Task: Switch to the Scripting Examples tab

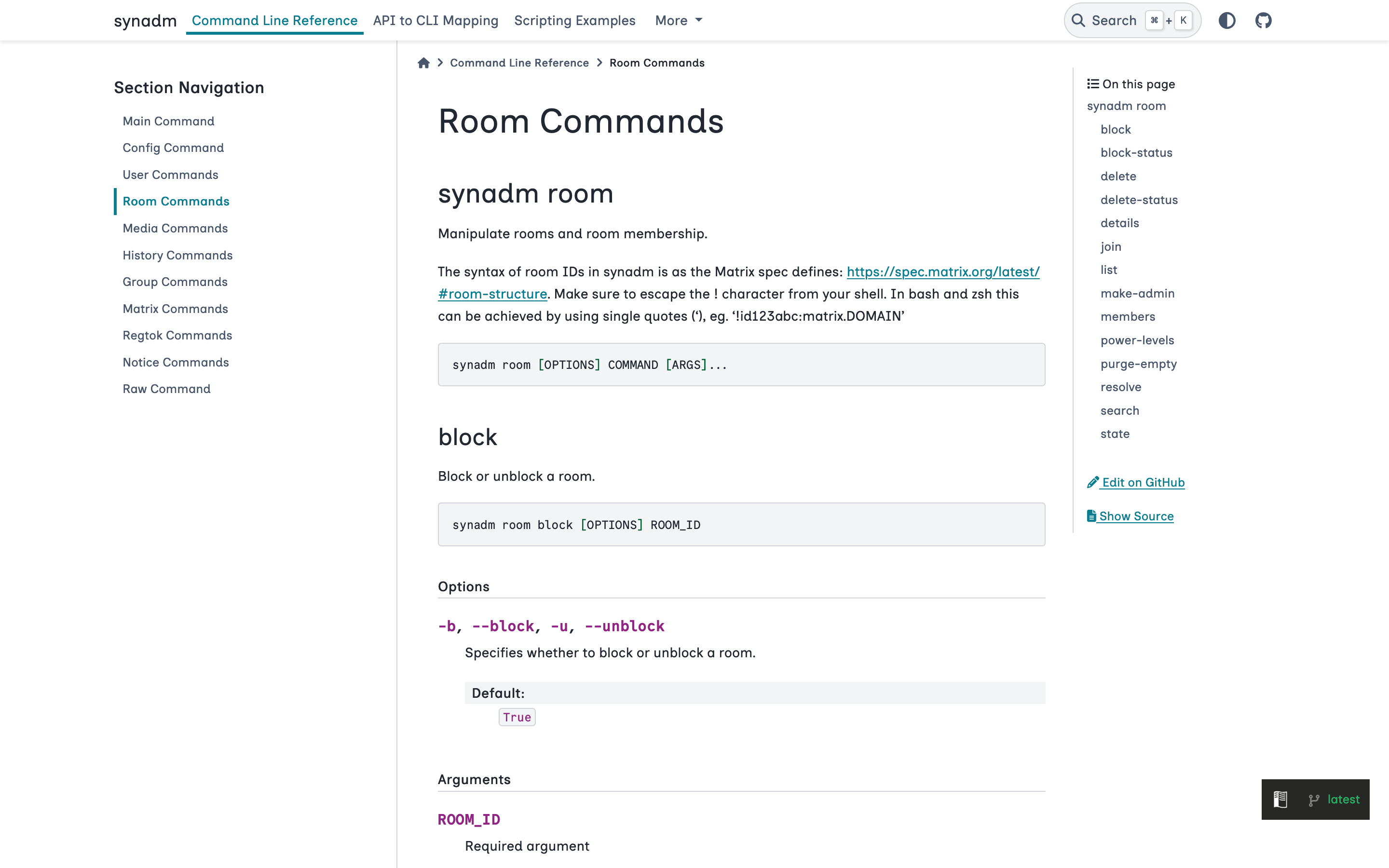Action: click(574, 21)
